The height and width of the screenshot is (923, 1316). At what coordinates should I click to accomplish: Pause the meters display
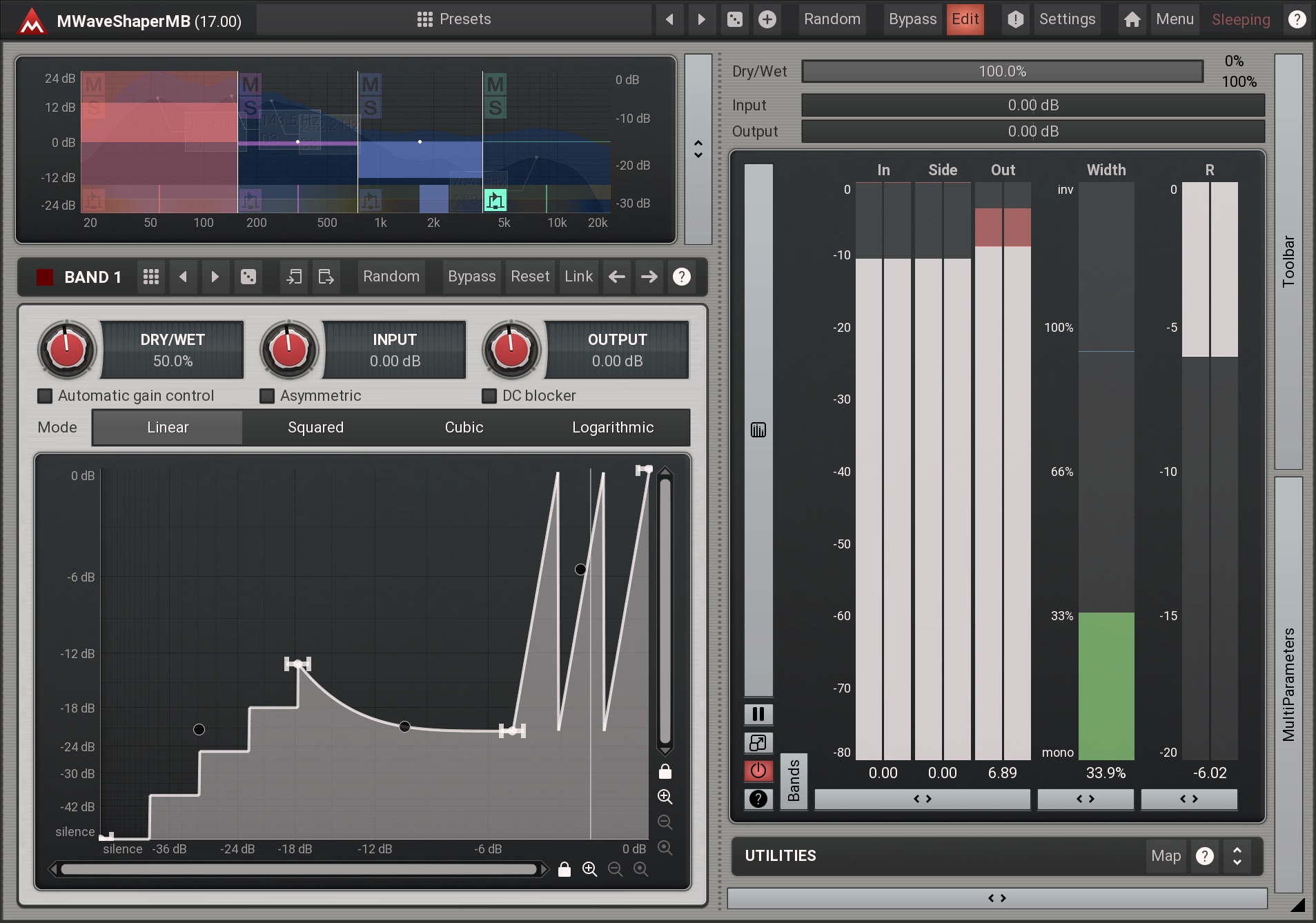tap(758, 714)
